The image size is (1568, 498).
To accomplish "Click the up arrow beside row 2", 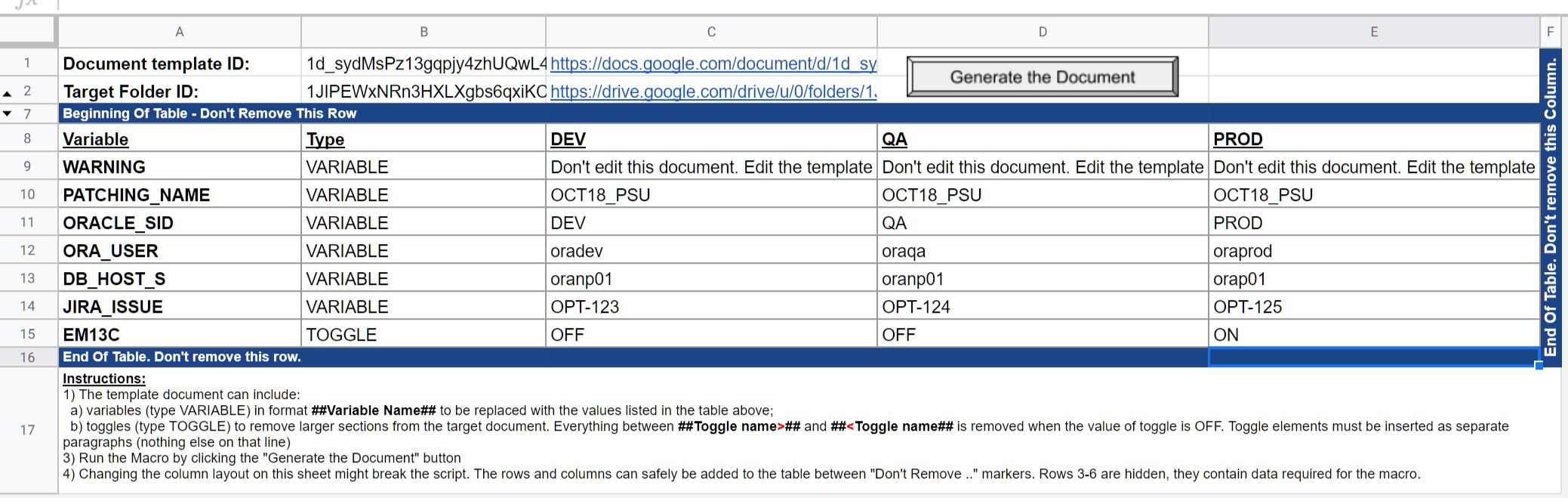I will coord(8,94).
